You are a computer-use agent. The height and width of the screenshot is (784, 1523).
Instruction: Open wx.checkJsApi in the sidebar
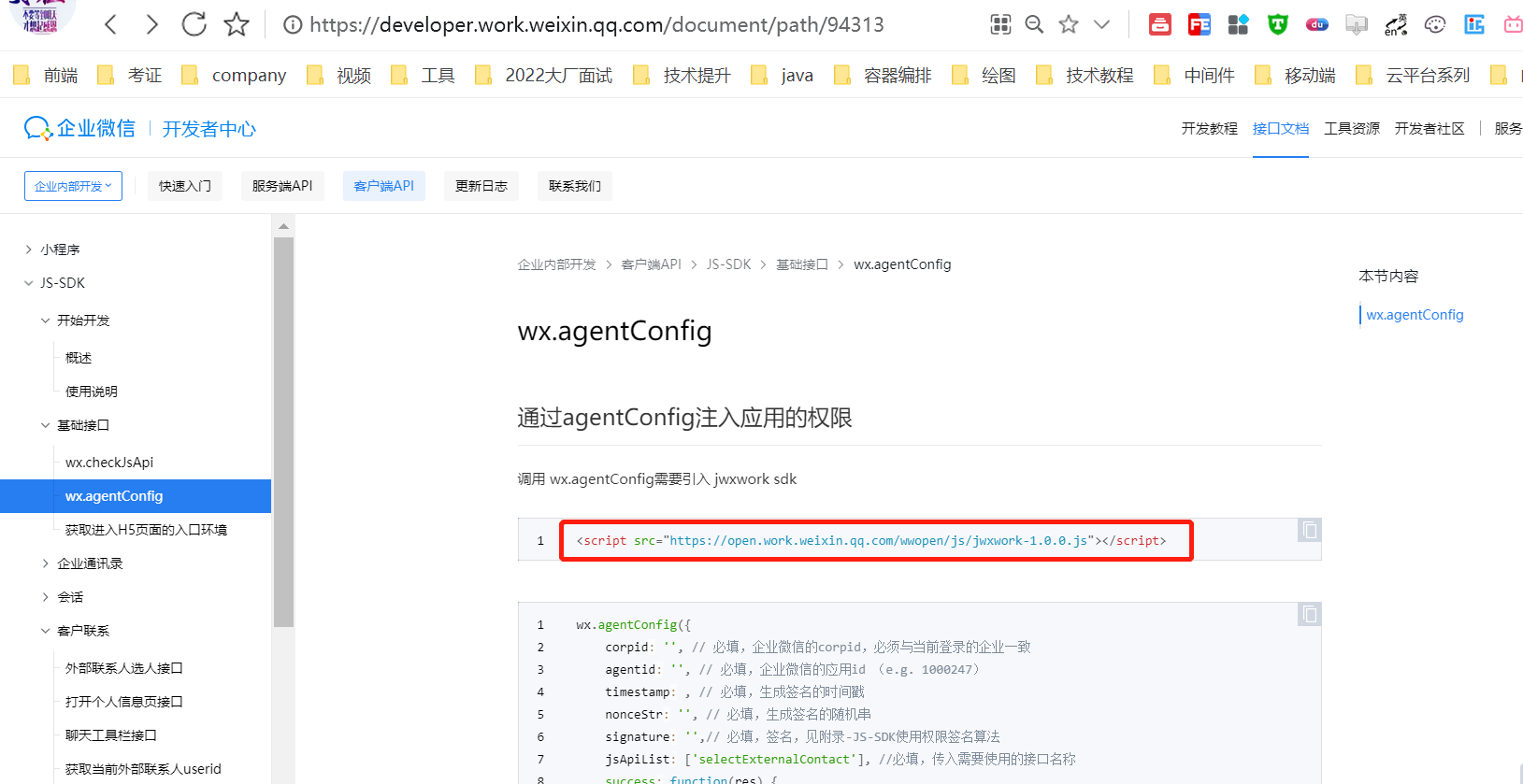[x=109, y=463]
